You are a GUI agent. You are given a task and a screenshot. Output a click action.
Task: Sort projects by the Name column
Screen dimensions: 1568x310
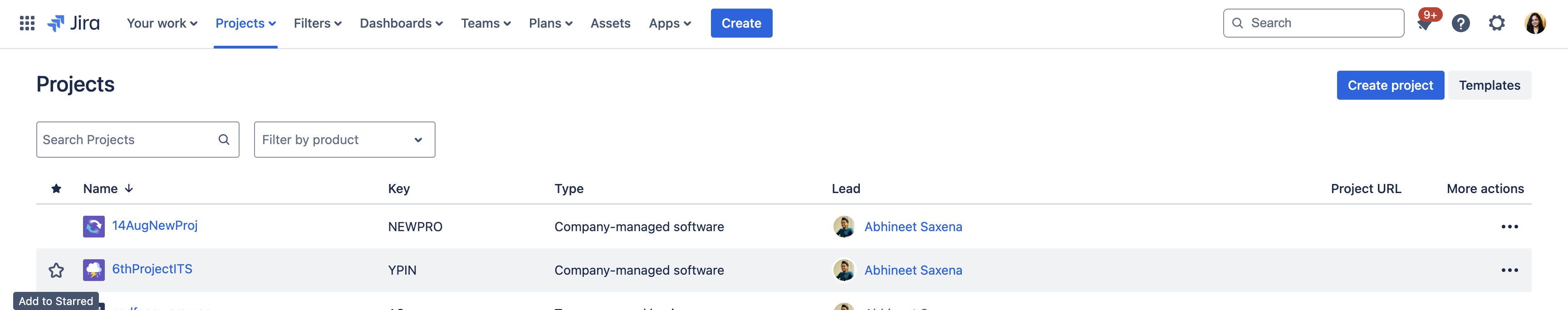coord(108,189)
